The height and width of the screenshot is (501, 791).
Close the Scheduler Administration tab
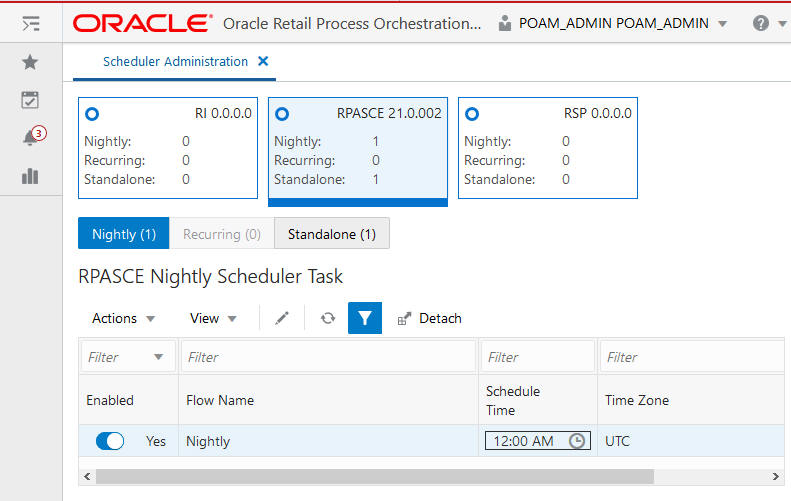[263, 61]
